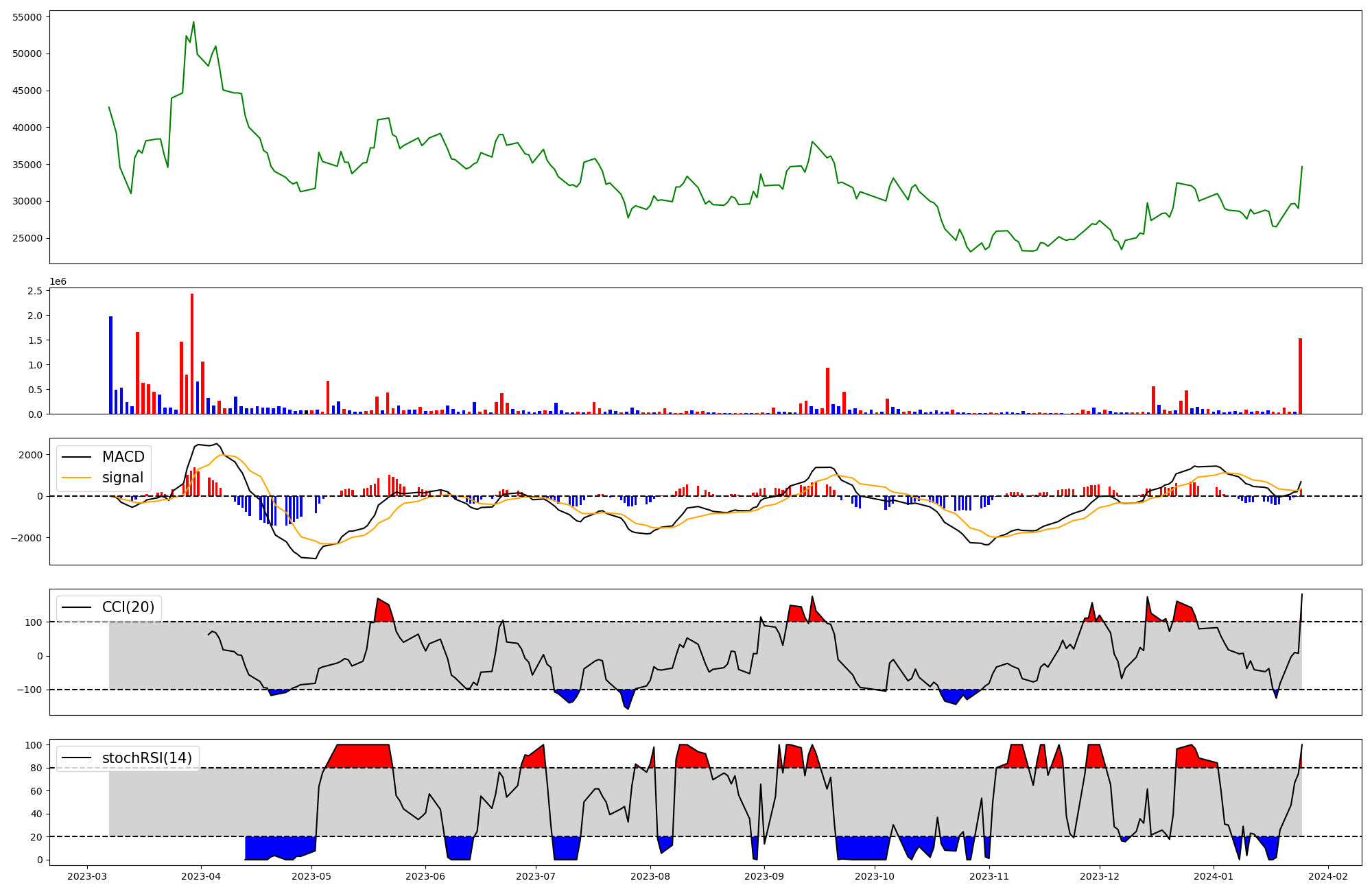
Task: Click the 50000 price axis label
Action: pos(27,54)
